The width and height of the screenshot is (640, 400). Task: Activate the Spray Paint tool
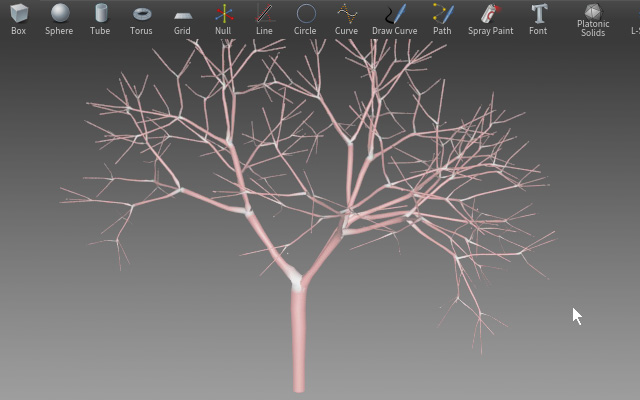491,19
